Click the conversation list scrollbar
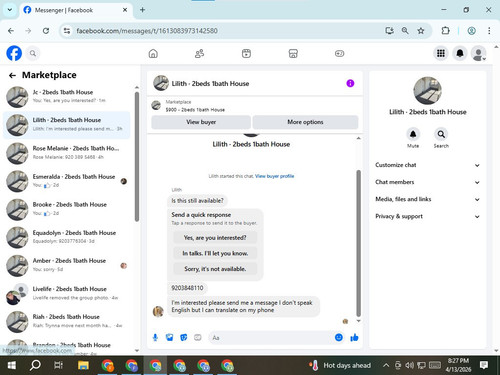Image resolution: width=500 pixels, height=375 pixels. tap(137, 157)
